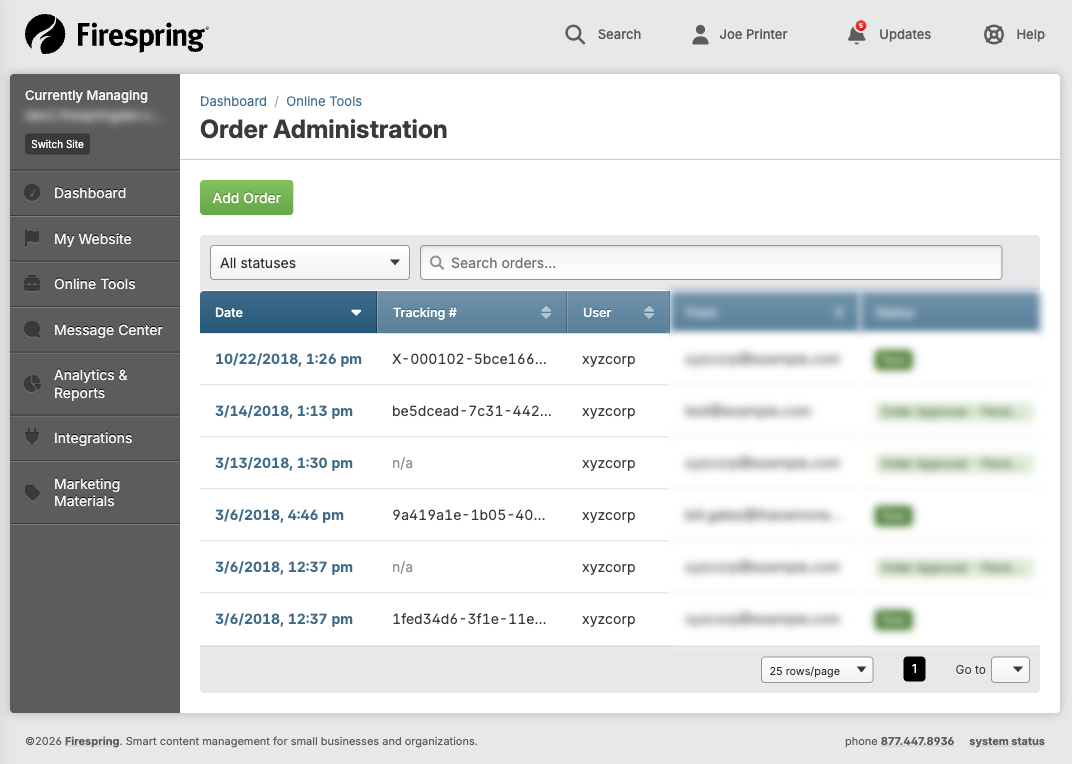Image resolution: width=1072 pixels, height=764 pixels.
Task: Open the order dated 3/6/2018, 4:46 pm
Action: (x=279, y=515)
